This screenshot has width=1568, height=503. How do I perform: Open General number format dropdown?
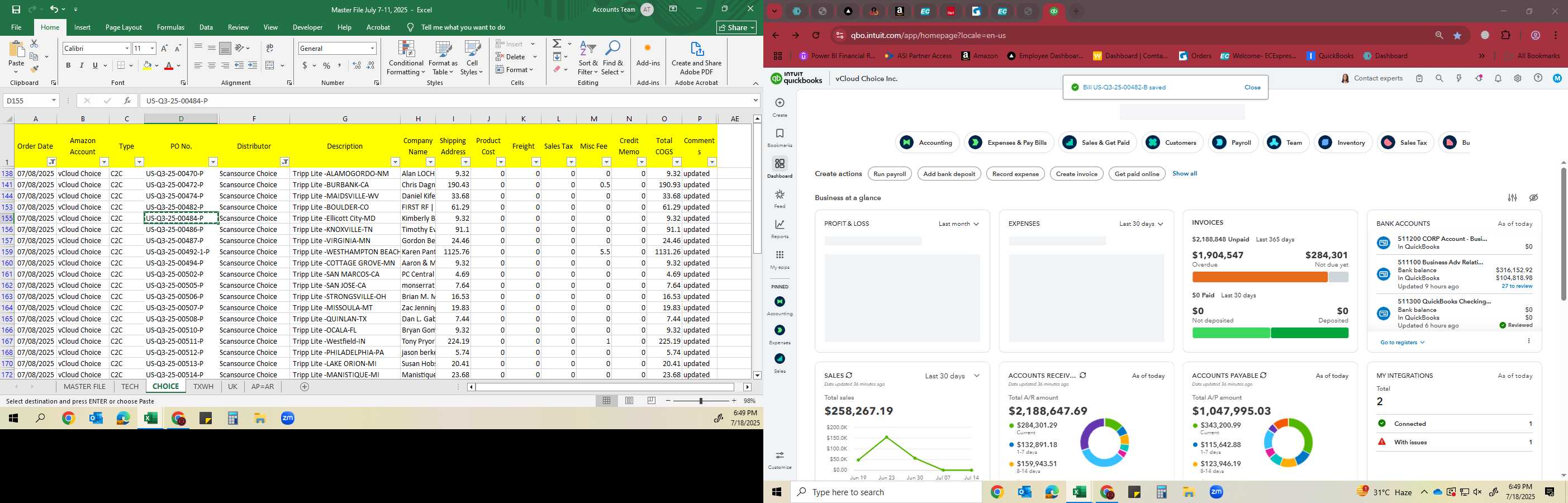[372, 49]
